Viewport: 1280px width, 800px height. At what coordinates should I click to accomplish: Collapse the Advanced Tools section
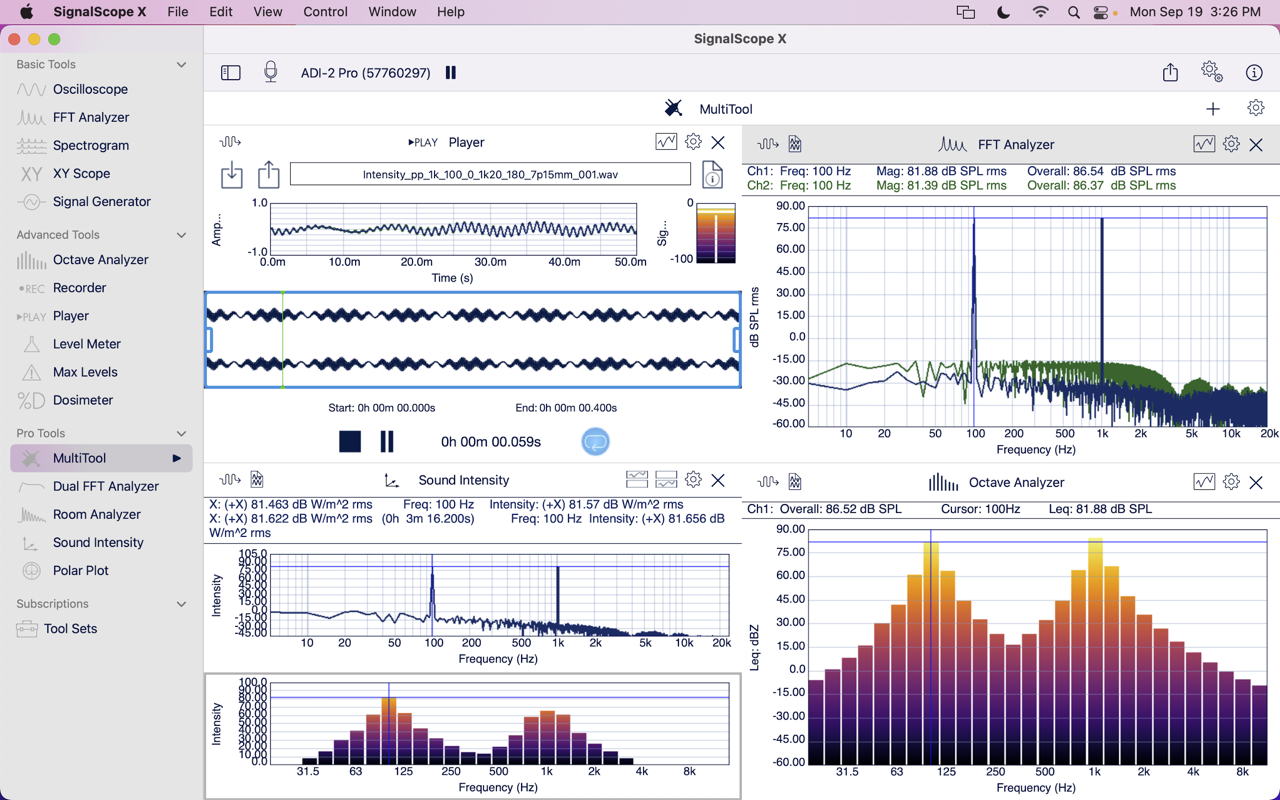[181, 235]
